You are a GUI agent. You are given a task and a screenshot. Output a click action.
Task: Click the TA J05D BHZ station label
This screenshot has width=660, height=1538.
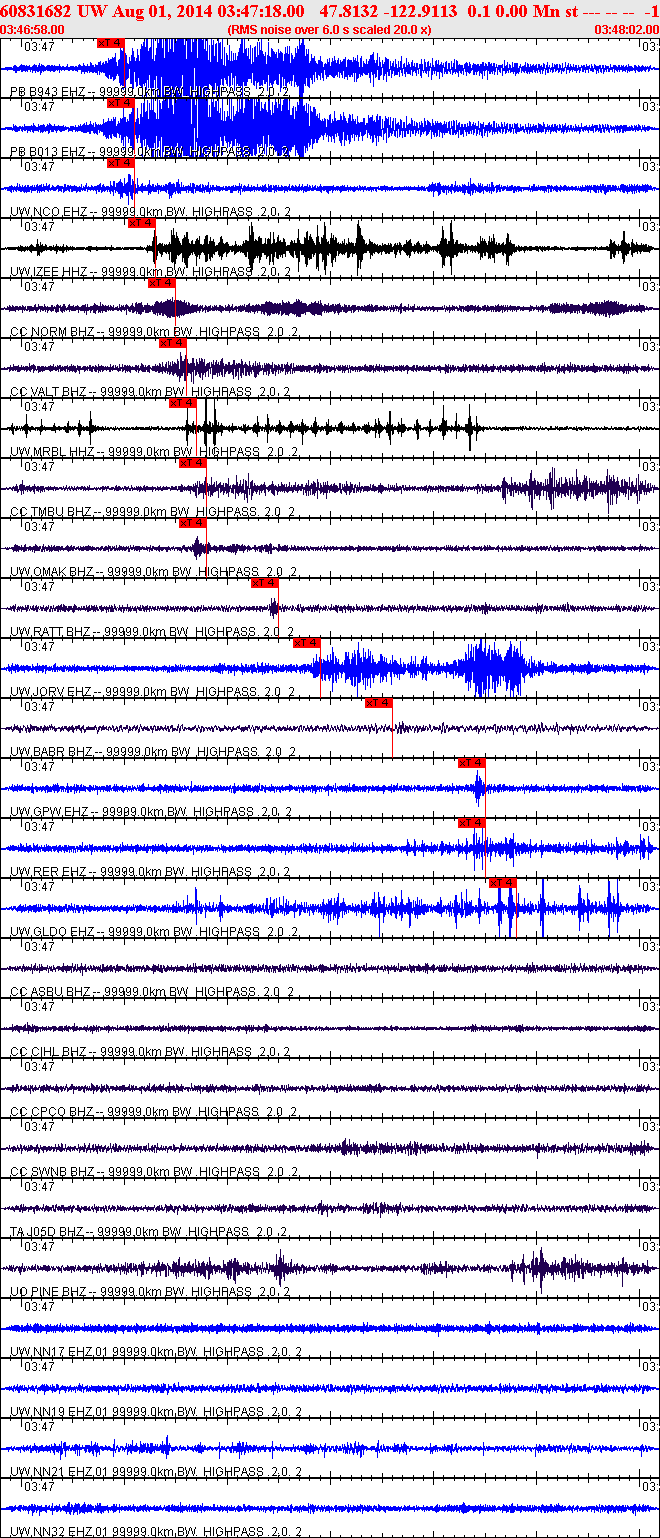point(149,1232)
